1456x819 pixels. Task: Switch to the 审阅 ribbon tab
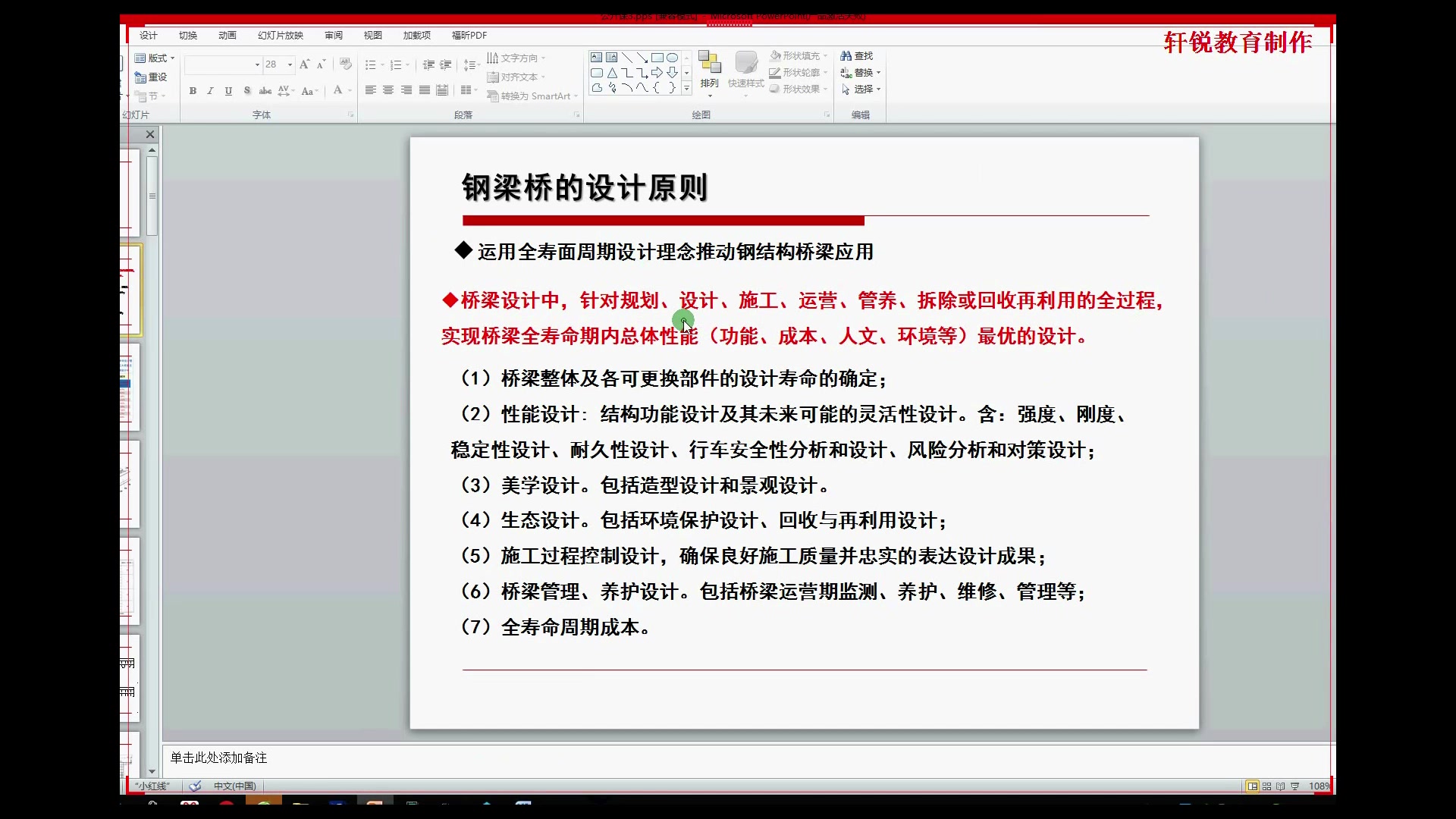[x=334, y=36]
